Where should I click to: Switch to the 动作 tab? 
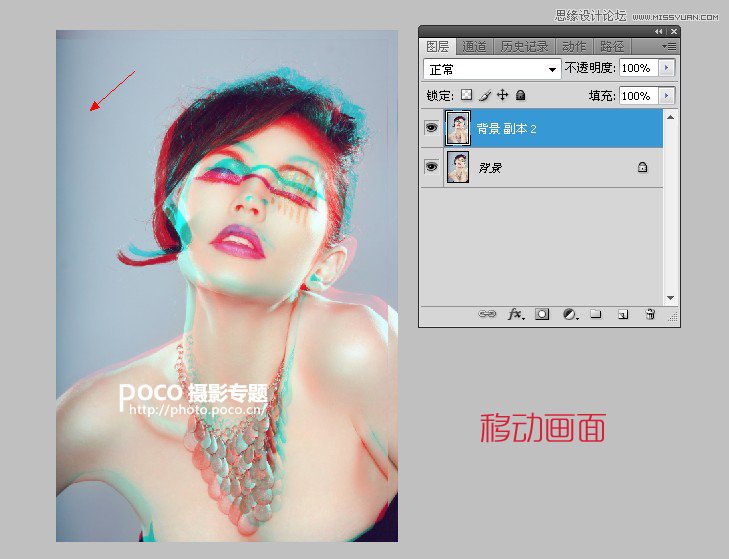pos(574,47)
